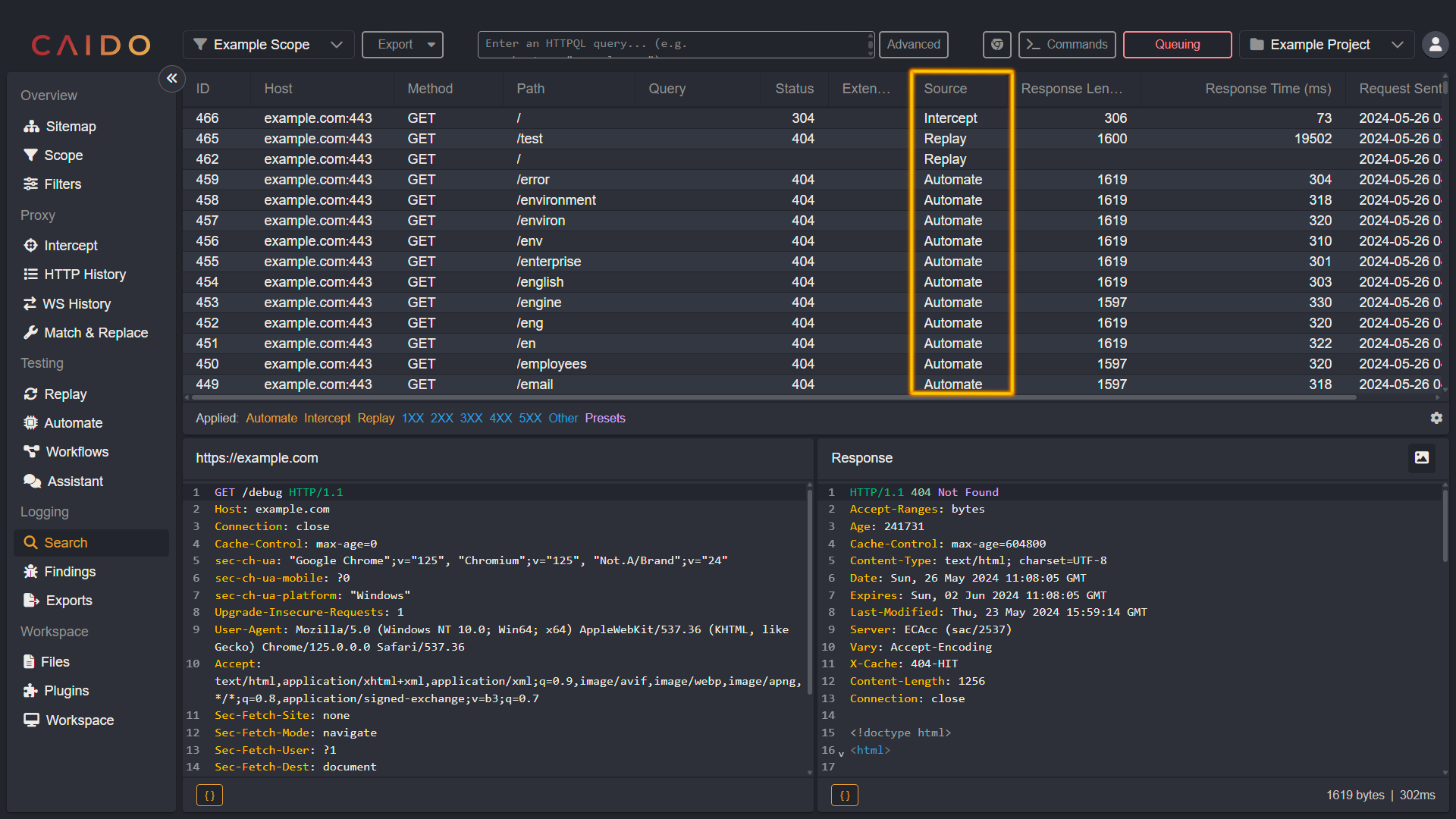Toggle the 4XX status filter
1456x819 pixels.
500,418
